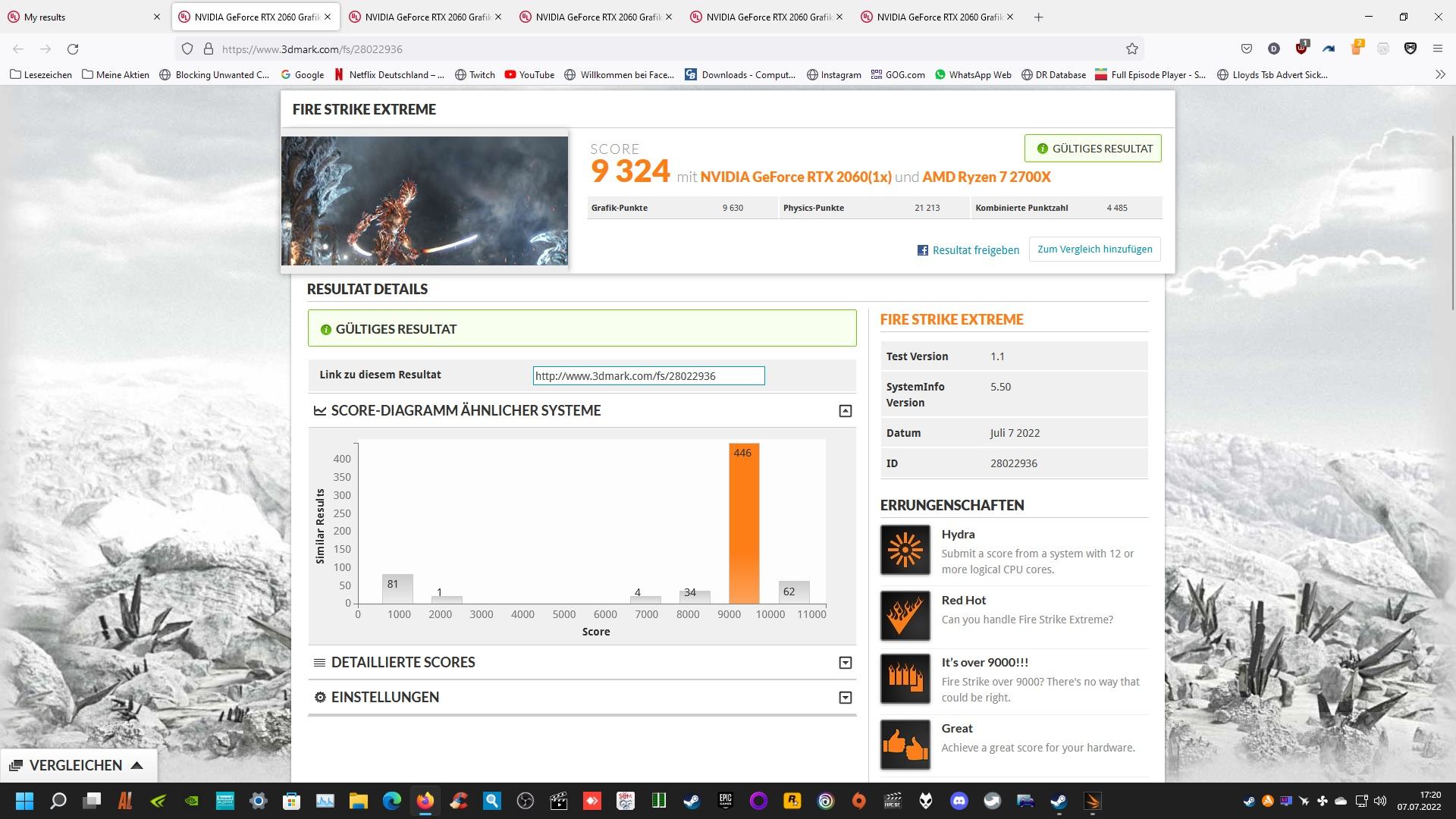
Task: Switch to the second RTX 2060 tab
Action: point(425,17)
